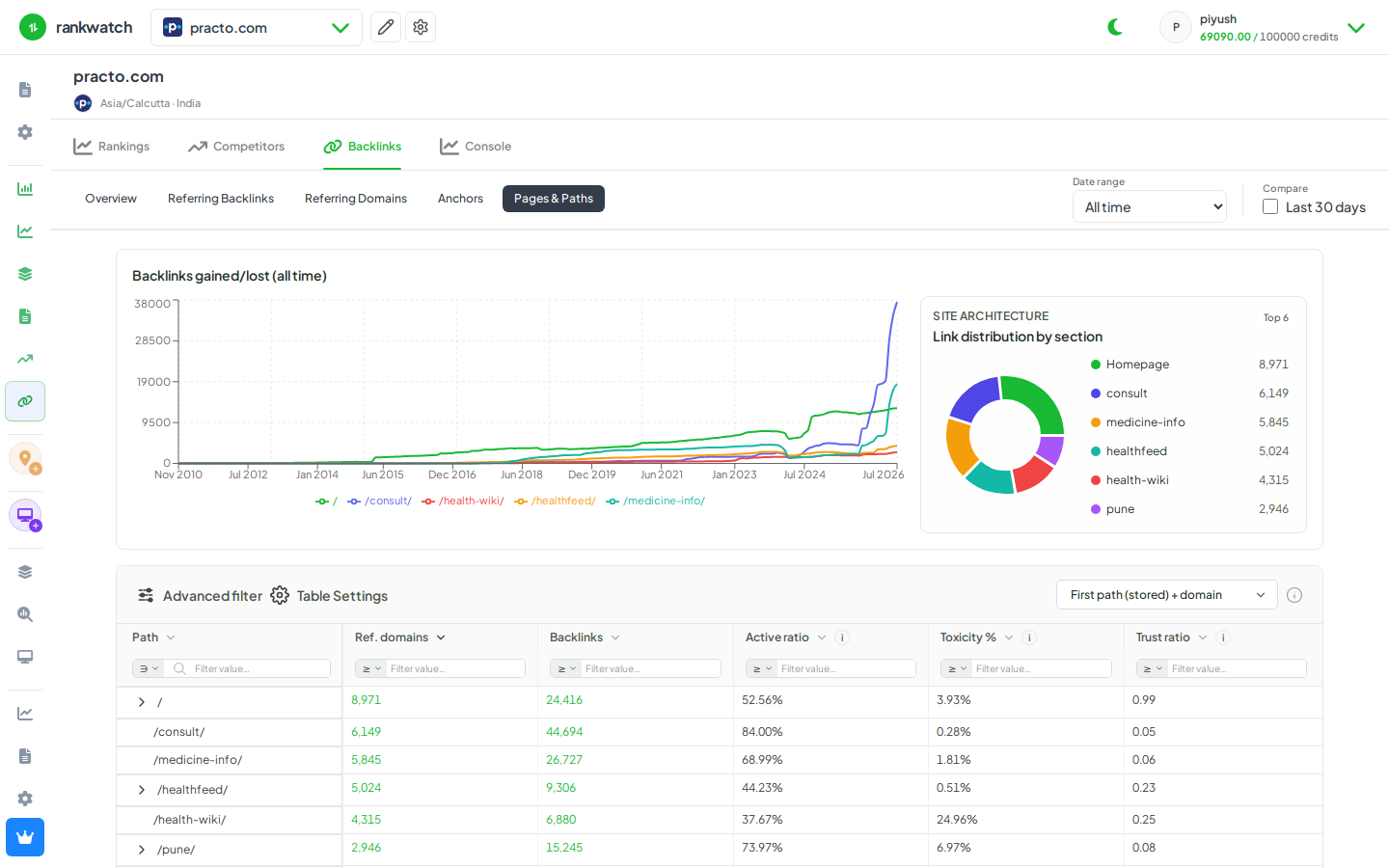Expand the /healthfeed/ path row
The image size is (1389, 868).
tap(142, 790)
